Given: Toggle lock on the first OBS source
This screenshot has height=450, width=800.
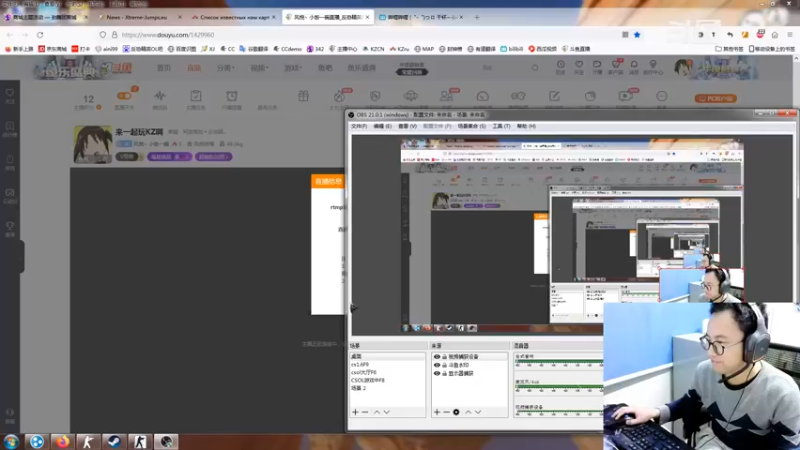Looking at the screenshot, I should (444, 357).
